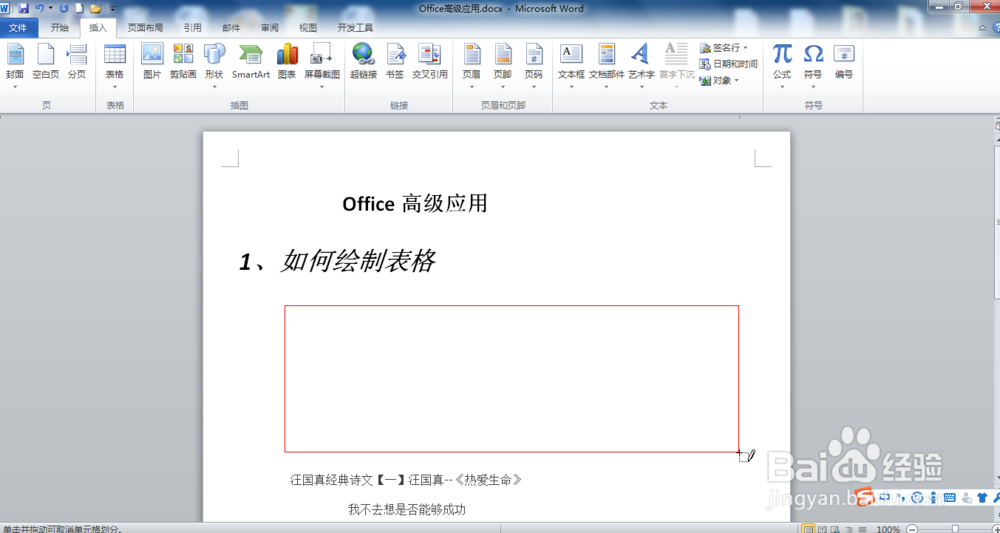Open Sogou soft keyboard
The width and height of the screenshot is (1000, 533).
click(x=950, y=497)
